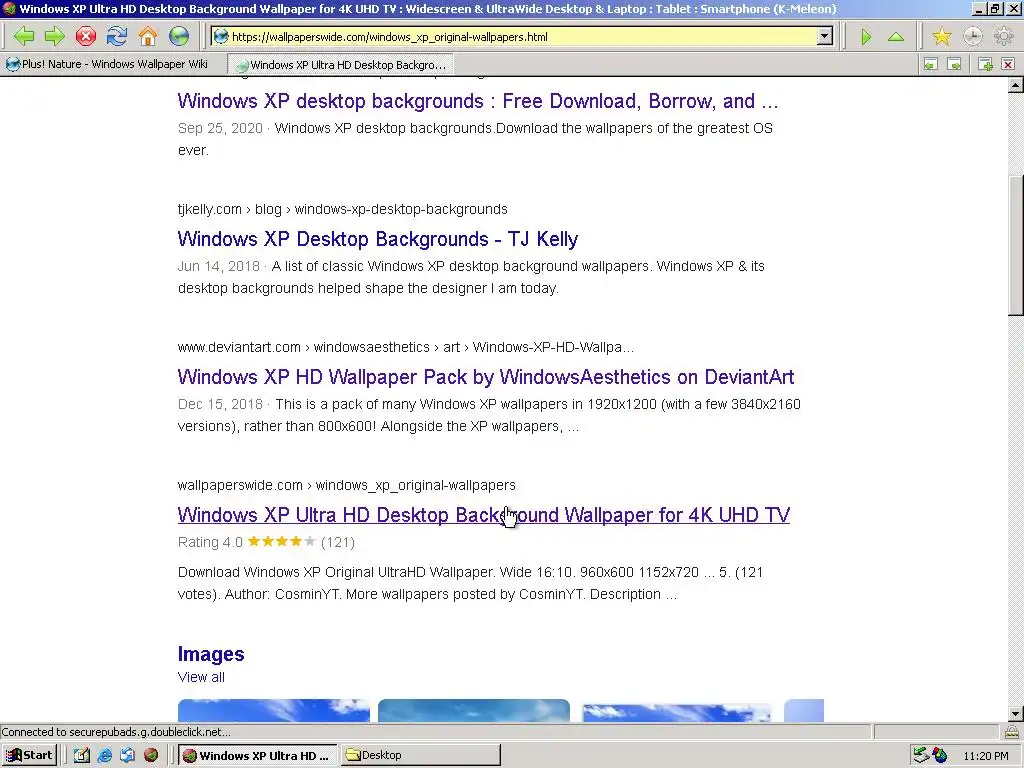This screenshot has width=1024, height=768.
Task: Switch to next tab using tab-bar icon
Action: 954,64
